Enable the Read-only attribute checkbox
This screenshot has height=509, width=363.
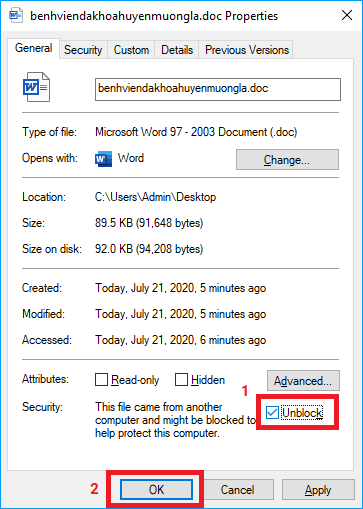click(x=101, y=380)
